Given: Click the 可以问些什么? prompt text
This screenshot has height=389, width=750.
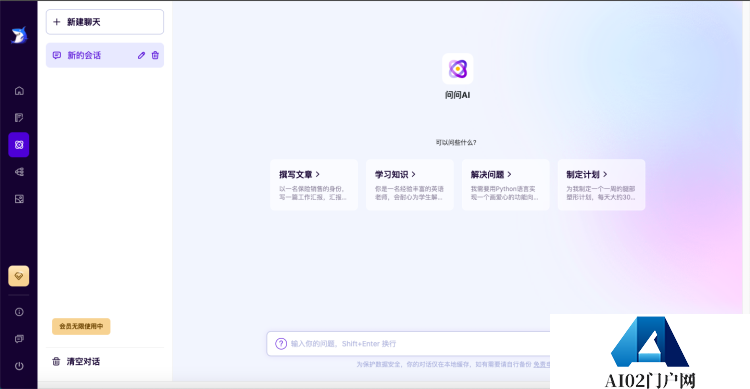Looking at the screenshot, I should point(456,143).
